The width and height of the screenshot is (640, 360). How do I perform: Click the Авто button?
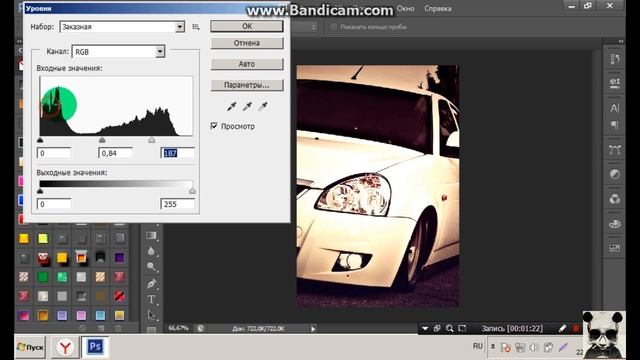tap(247, 64)
